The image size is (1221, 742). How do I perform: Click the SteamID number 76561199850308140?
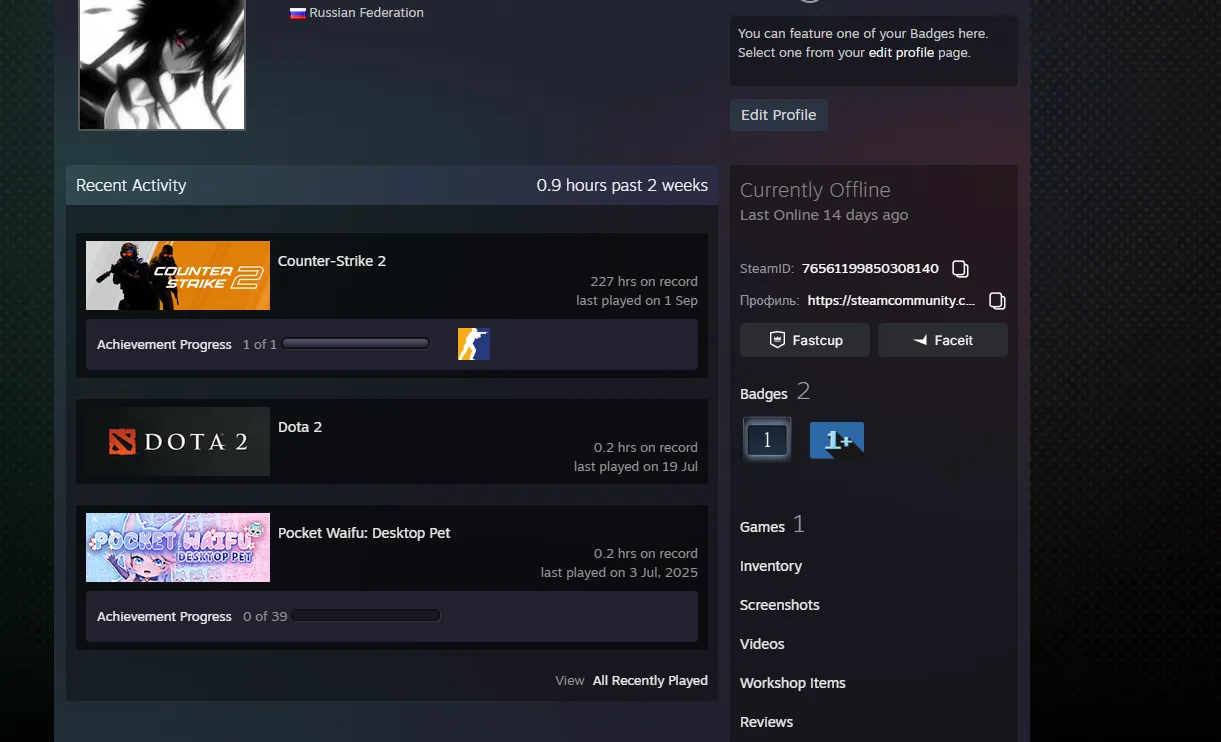tap(870, 269)
